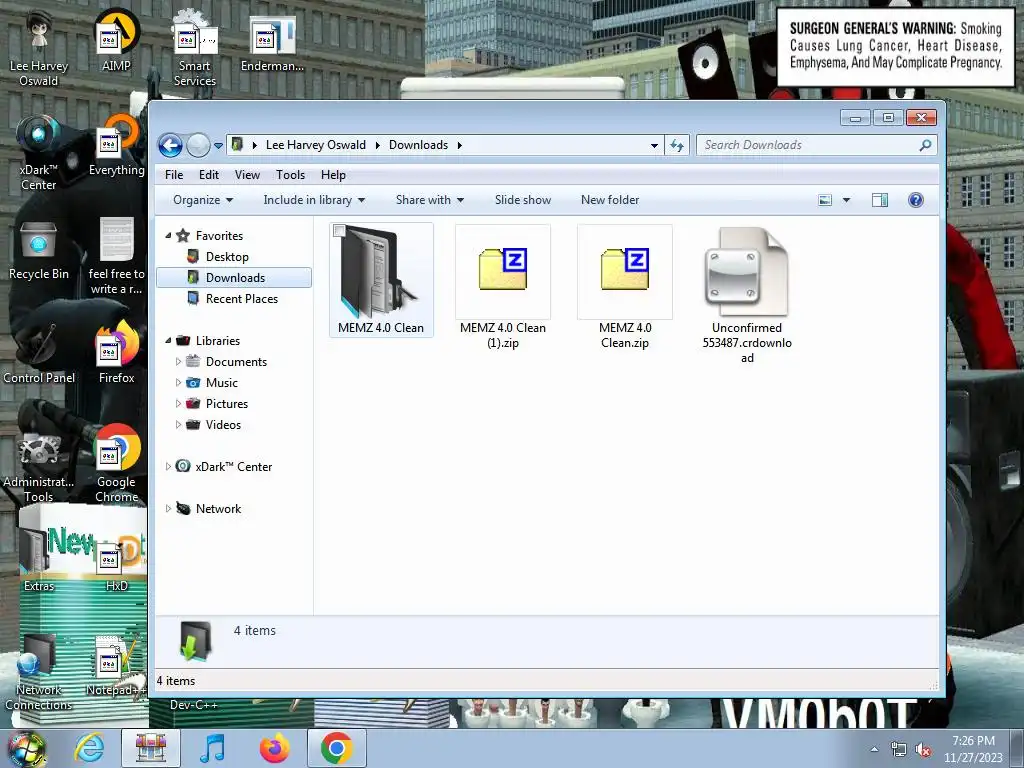The width and height of the screenshot is (1024, 768).
Task: Select the MEMZ 4.0 Clean folder
Action: 381,280
